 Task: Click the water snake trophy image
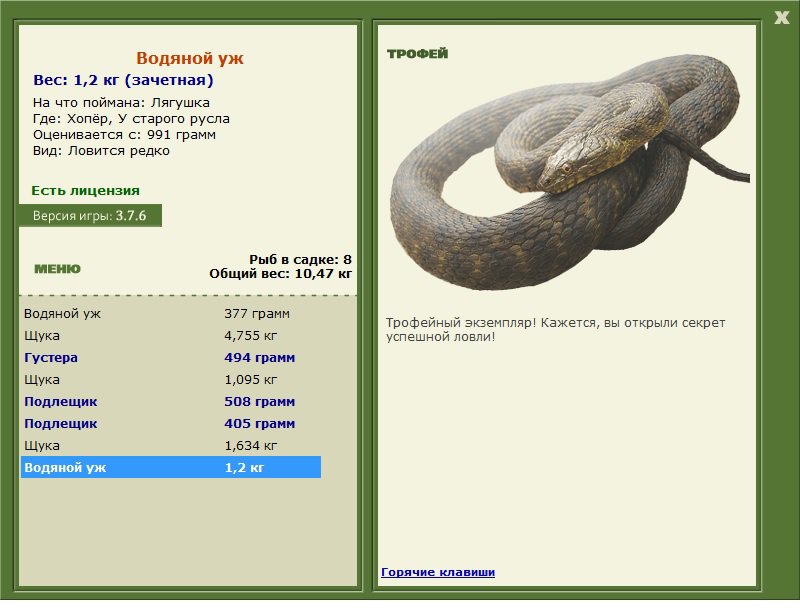(x=569, y=173)
